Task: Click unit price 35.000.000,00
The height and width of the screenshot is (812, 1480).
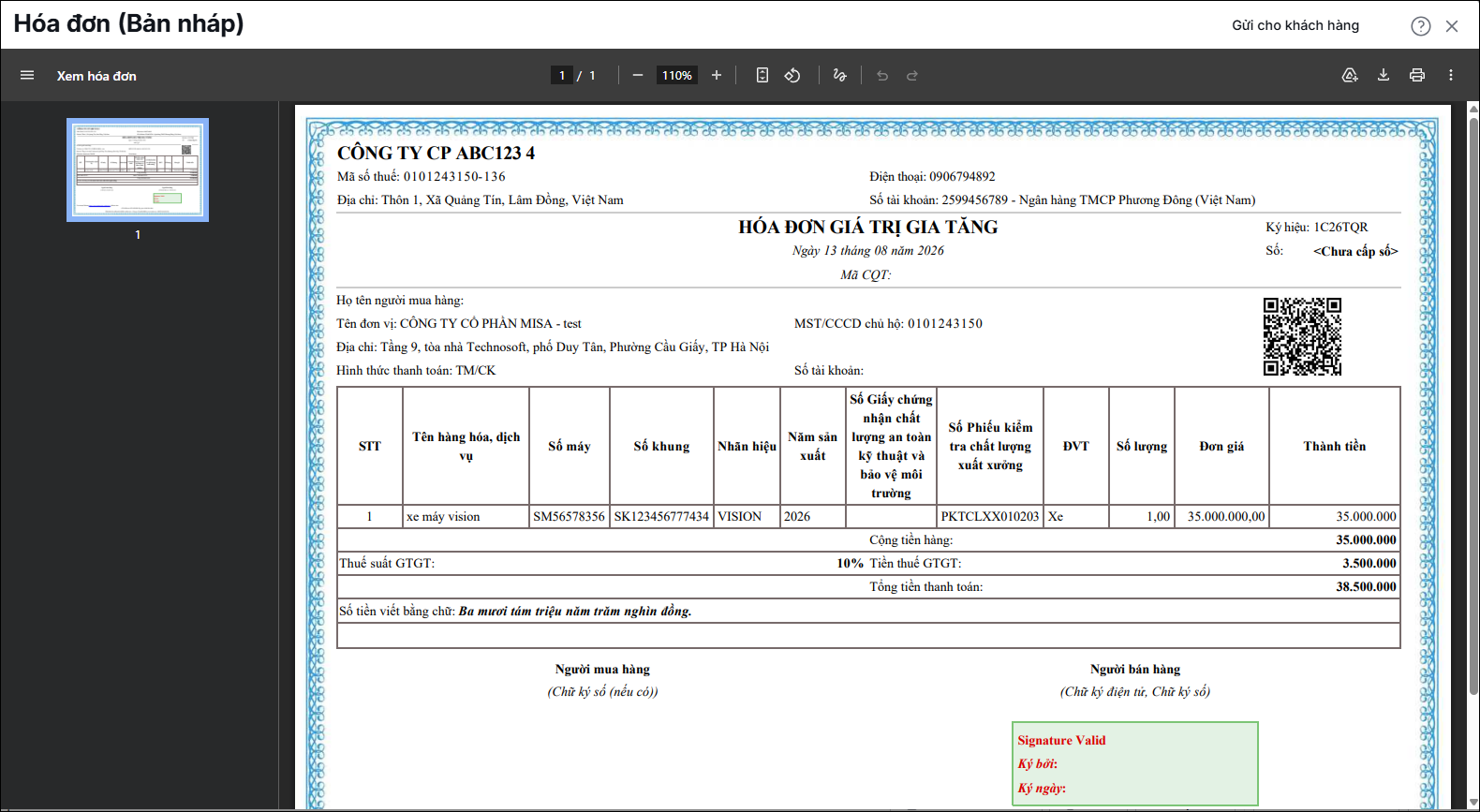Action: click(x=1226, y=516)
